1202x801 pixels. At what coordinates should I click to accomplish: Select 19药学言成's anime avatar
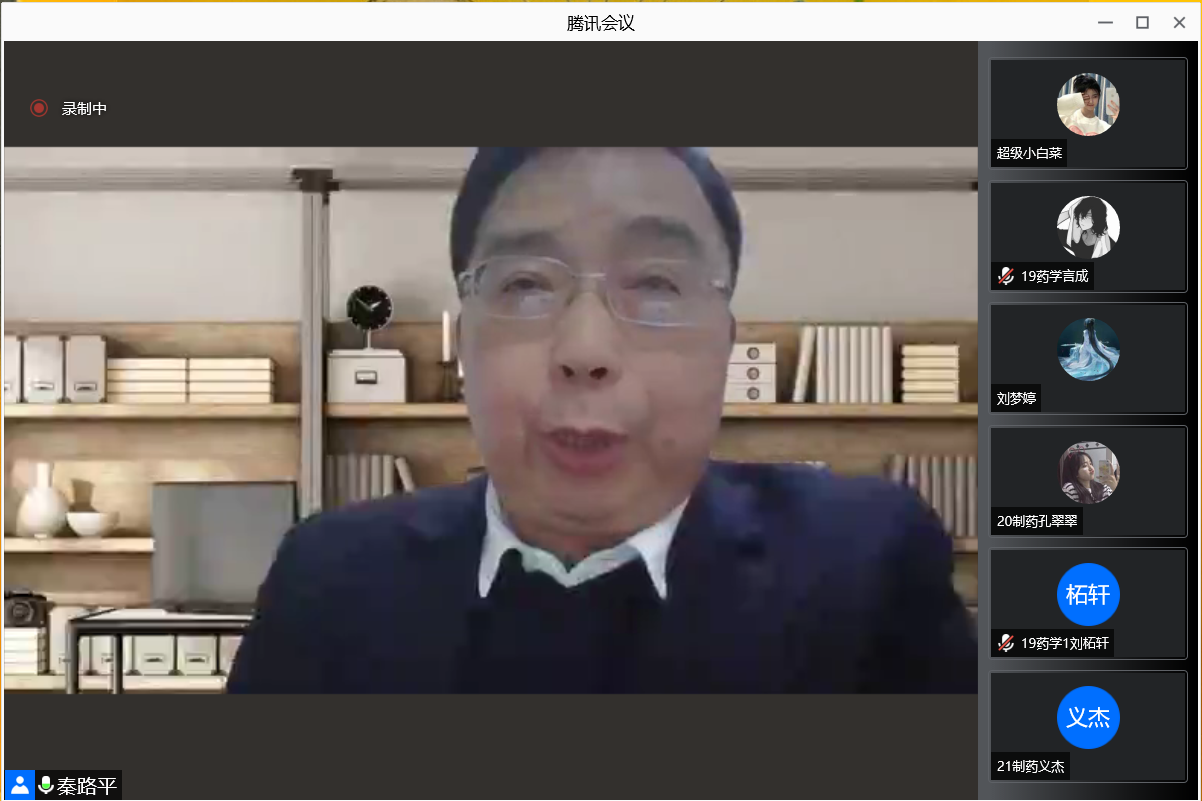coord(1088,227)
